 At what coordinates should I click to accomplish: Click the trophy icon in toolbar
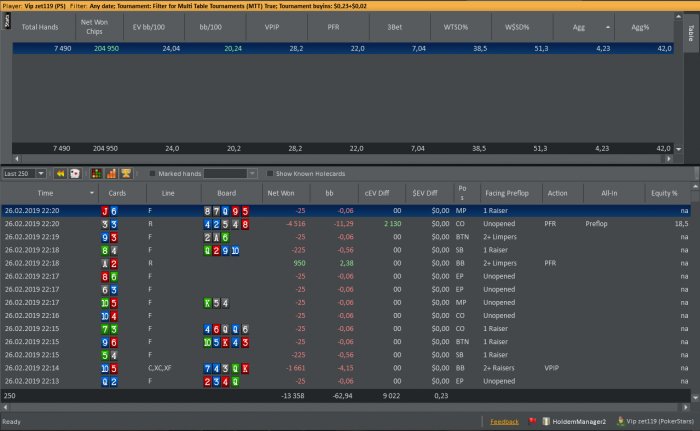tap(125, 173)
